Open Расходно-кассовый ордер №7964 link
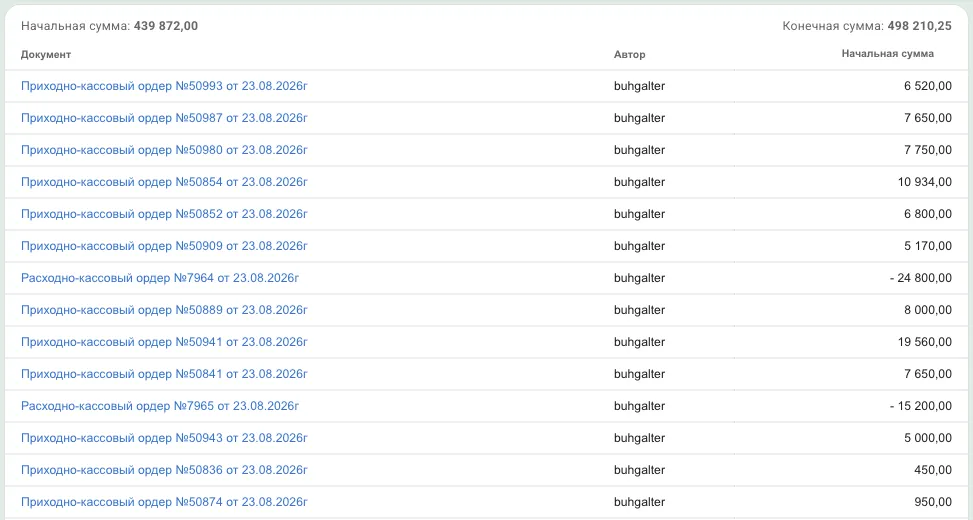The image size is (973, 520). coord(160,278)
